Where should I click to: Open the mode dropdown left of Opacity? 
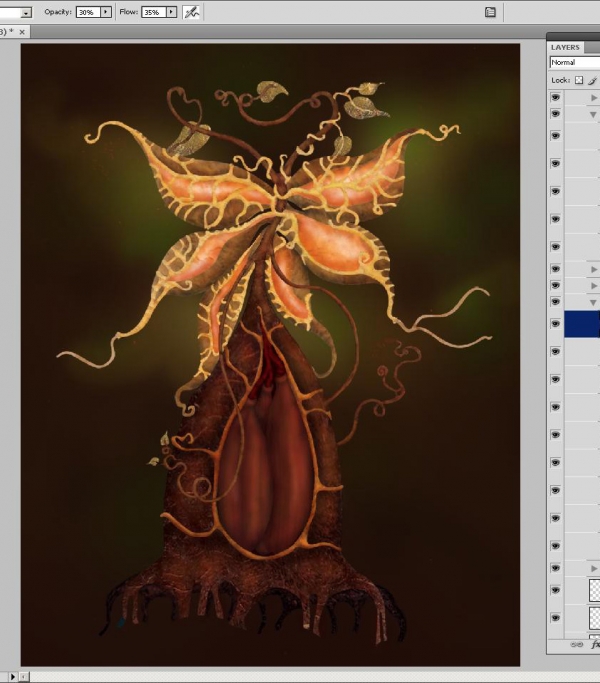click(26, 13)
